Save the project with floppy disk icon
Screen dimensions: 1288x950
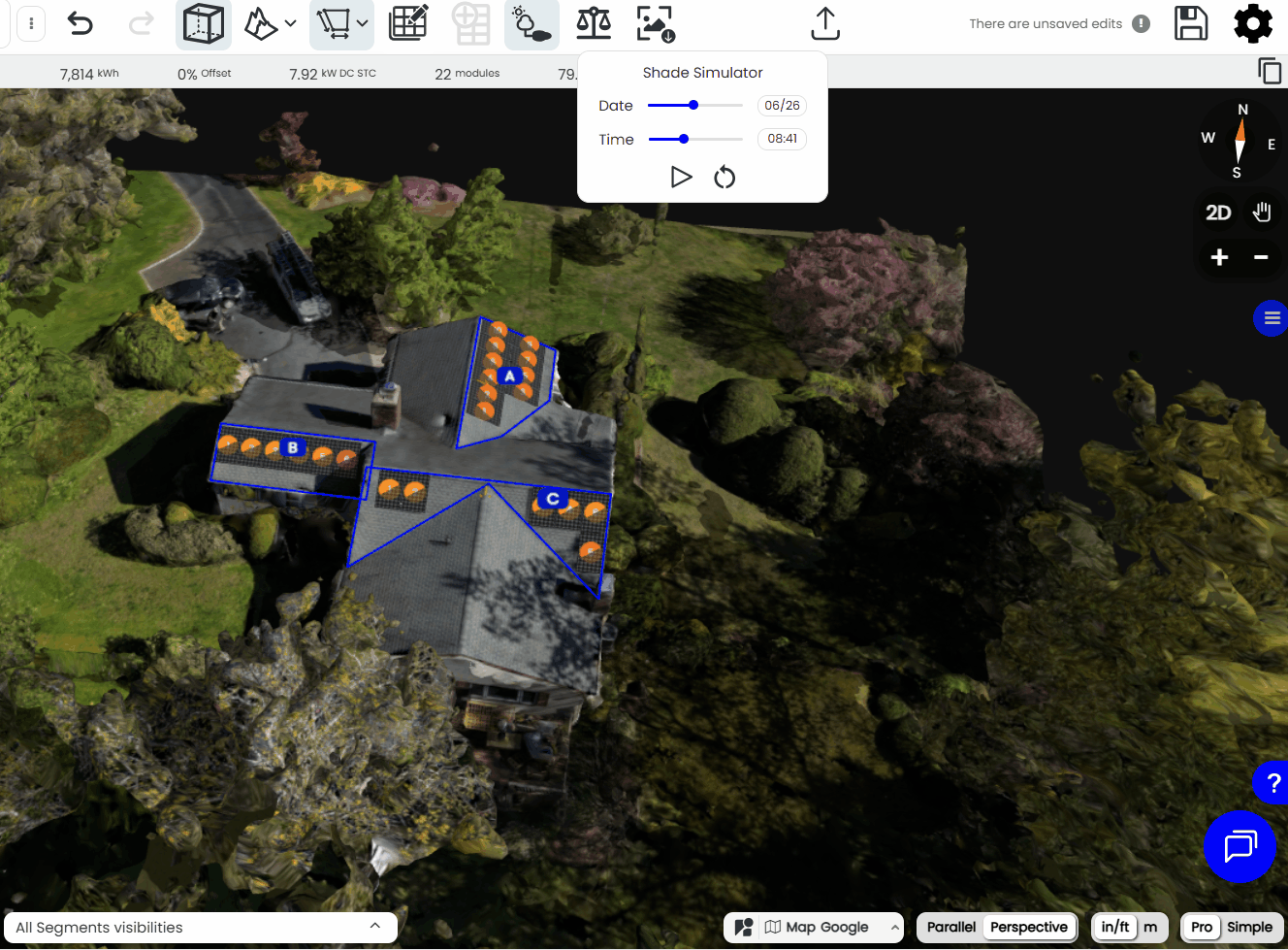pyautogui.click(x=1191, y=23)
